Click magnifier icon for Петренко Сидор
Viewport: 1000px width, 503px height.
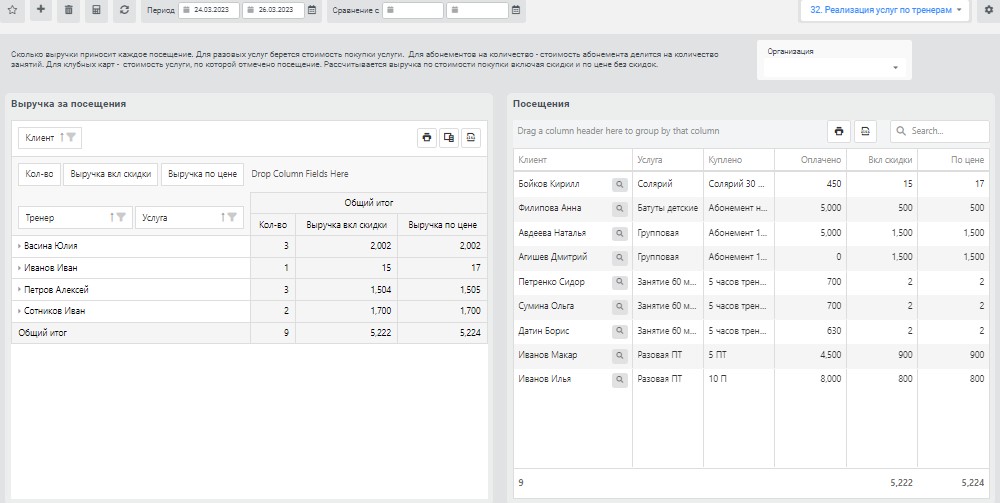coord(619,282)
